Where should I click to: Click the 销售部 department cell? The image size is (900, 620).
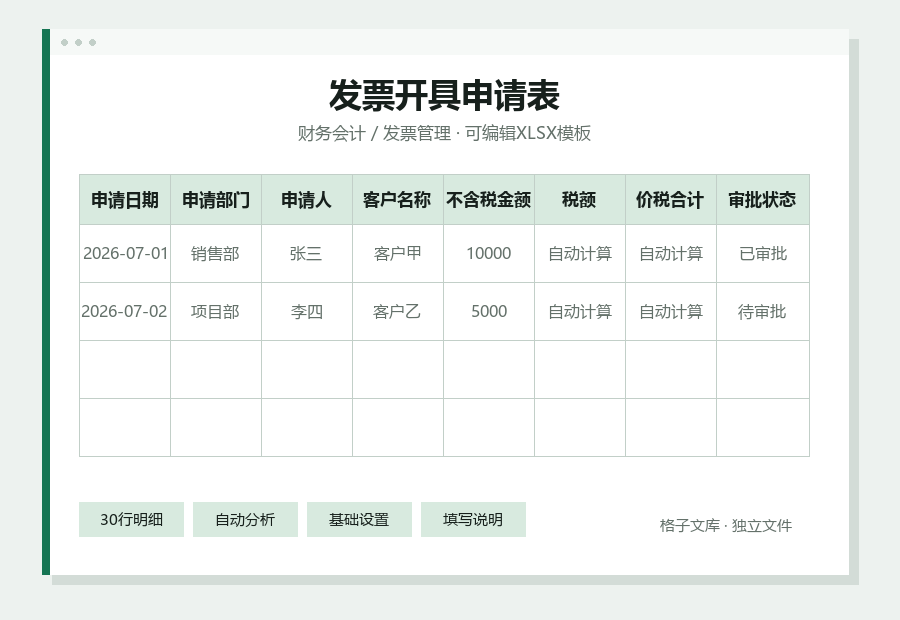[x=216, y=254]
